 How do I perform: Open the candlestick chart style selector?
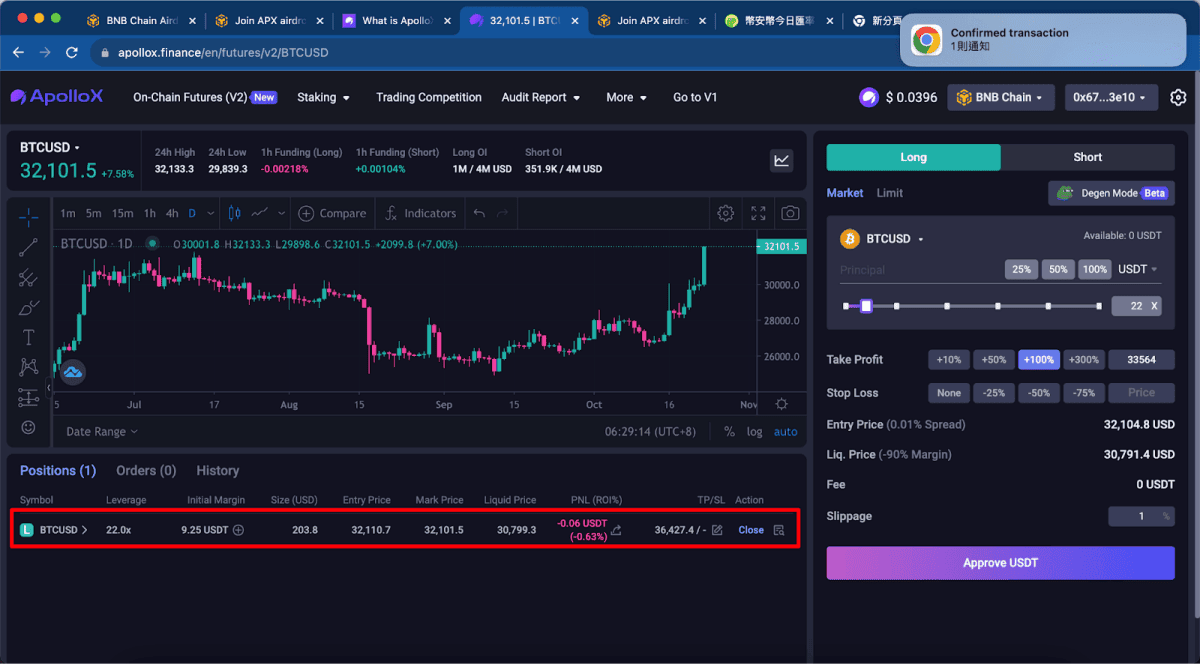[x=235, y=213]
